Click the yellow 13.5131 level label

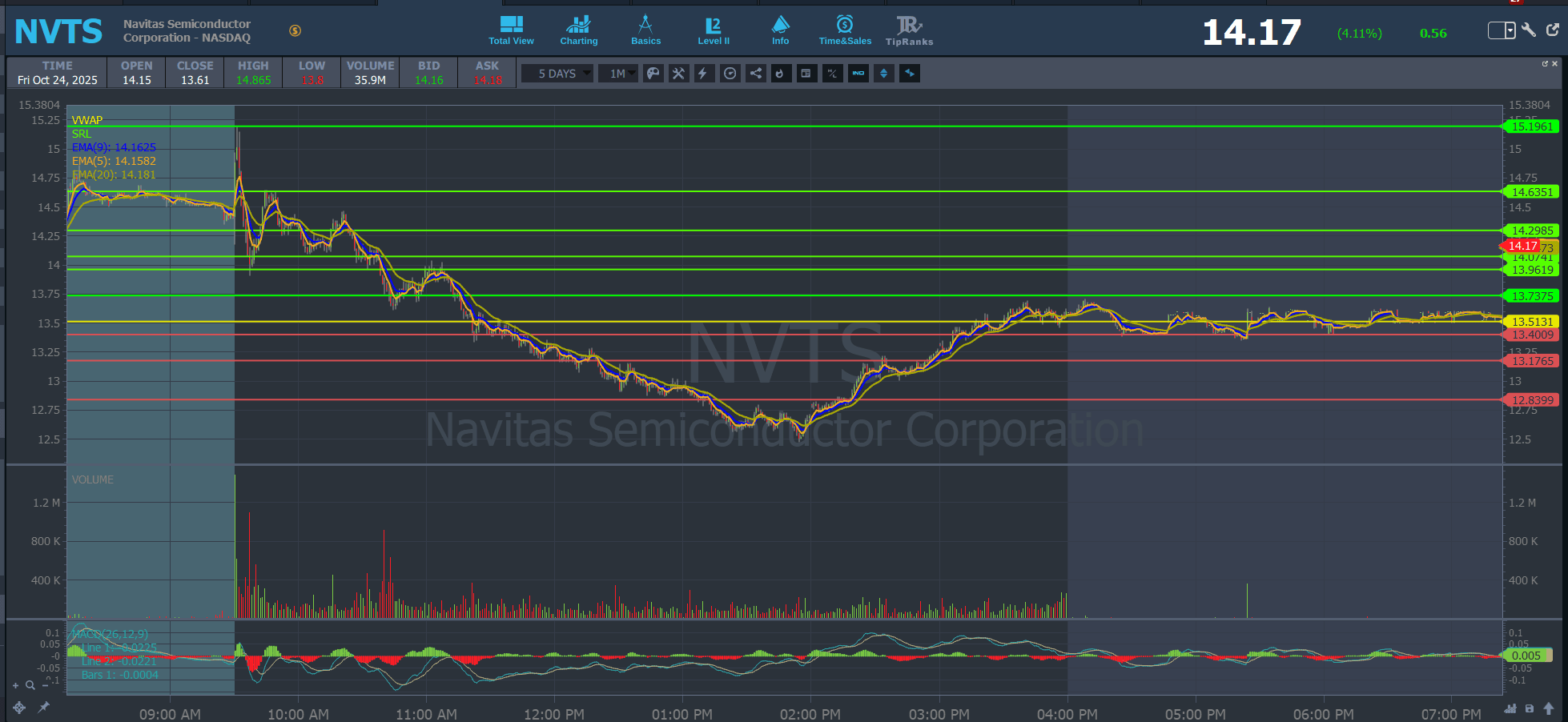tap(1531, 322)
